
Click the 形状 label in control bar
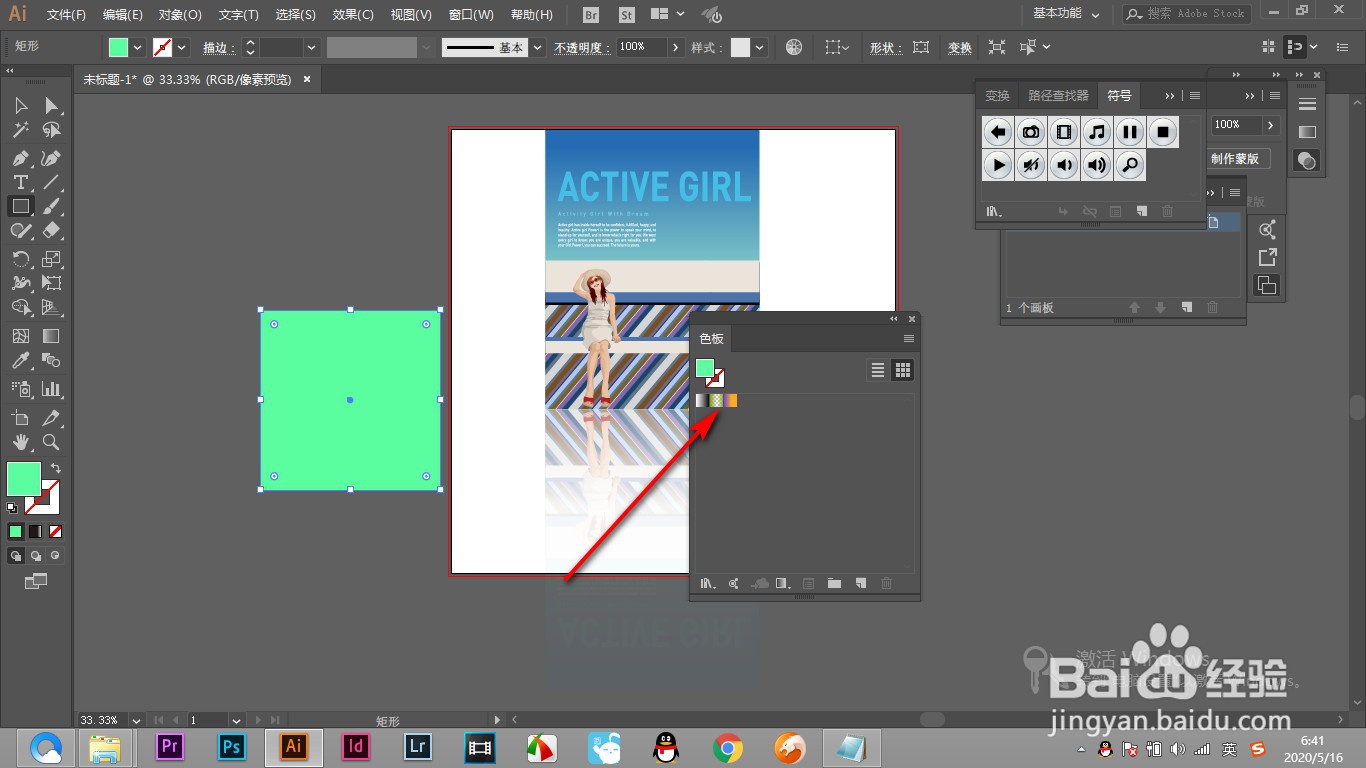(x=885, y=47)
